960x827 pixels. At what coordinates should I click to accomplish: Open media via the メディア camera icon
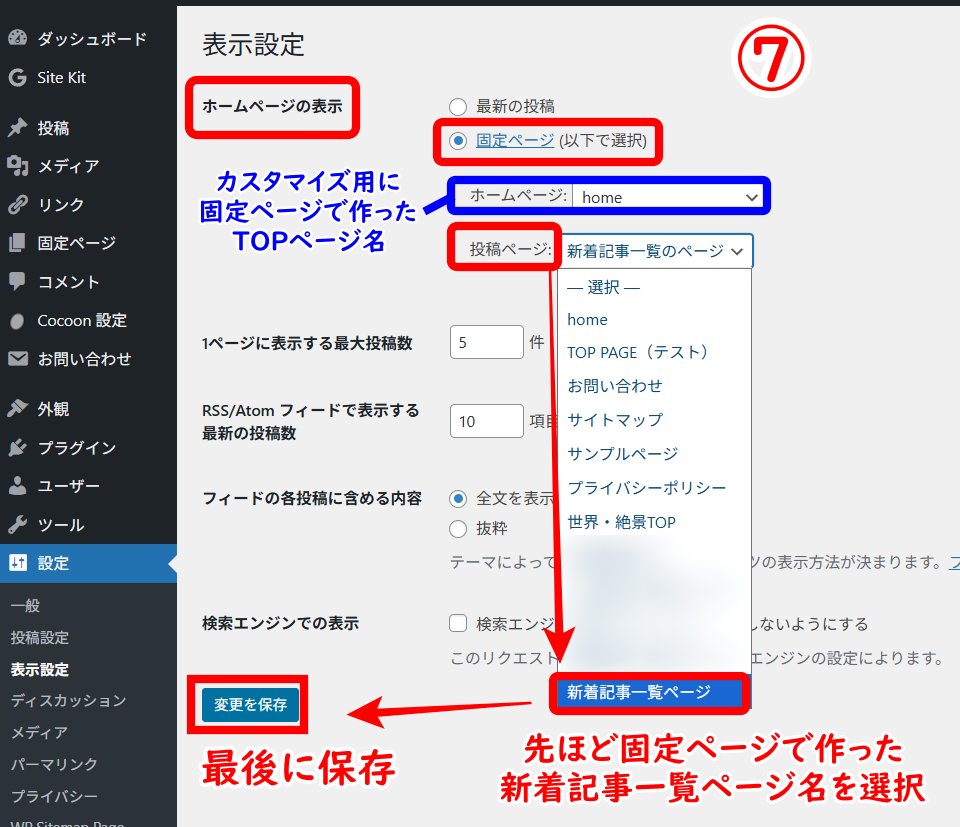17,166
